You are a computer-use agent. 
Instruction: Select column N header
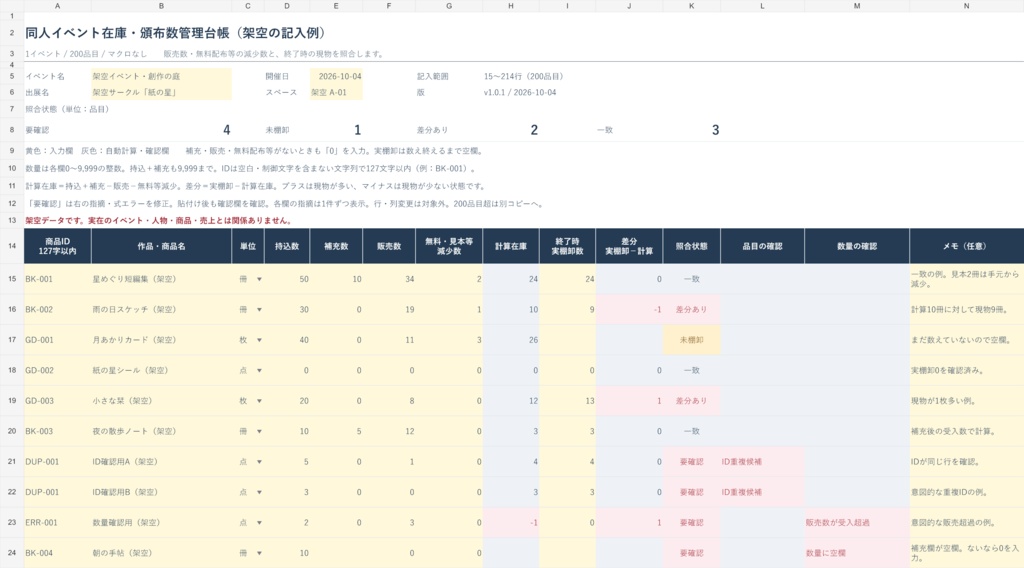tap(967, 6)
